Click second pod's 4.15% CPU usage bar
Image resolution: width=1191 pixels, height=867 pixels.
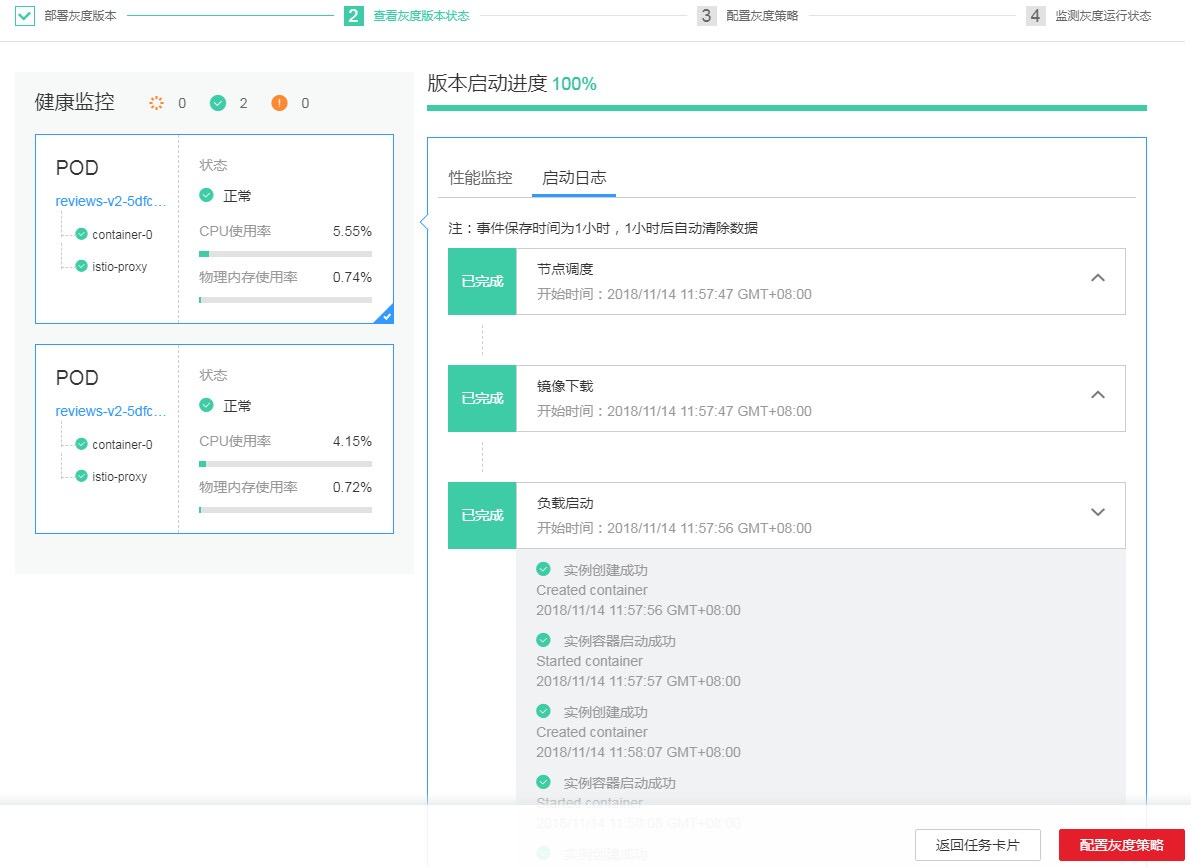coord(286,464)
